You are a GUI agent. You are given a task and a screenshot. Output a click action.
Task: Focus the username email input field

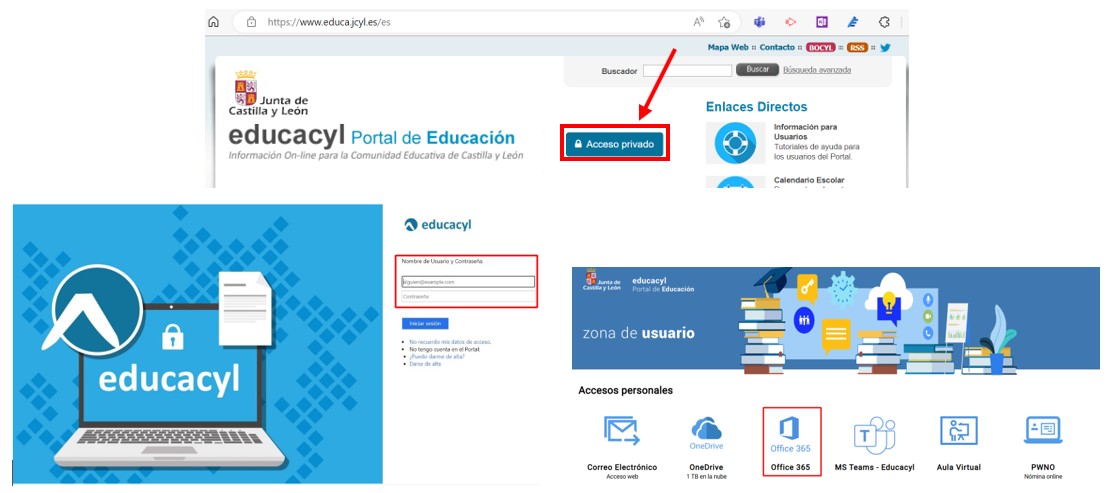click(467, 282)
